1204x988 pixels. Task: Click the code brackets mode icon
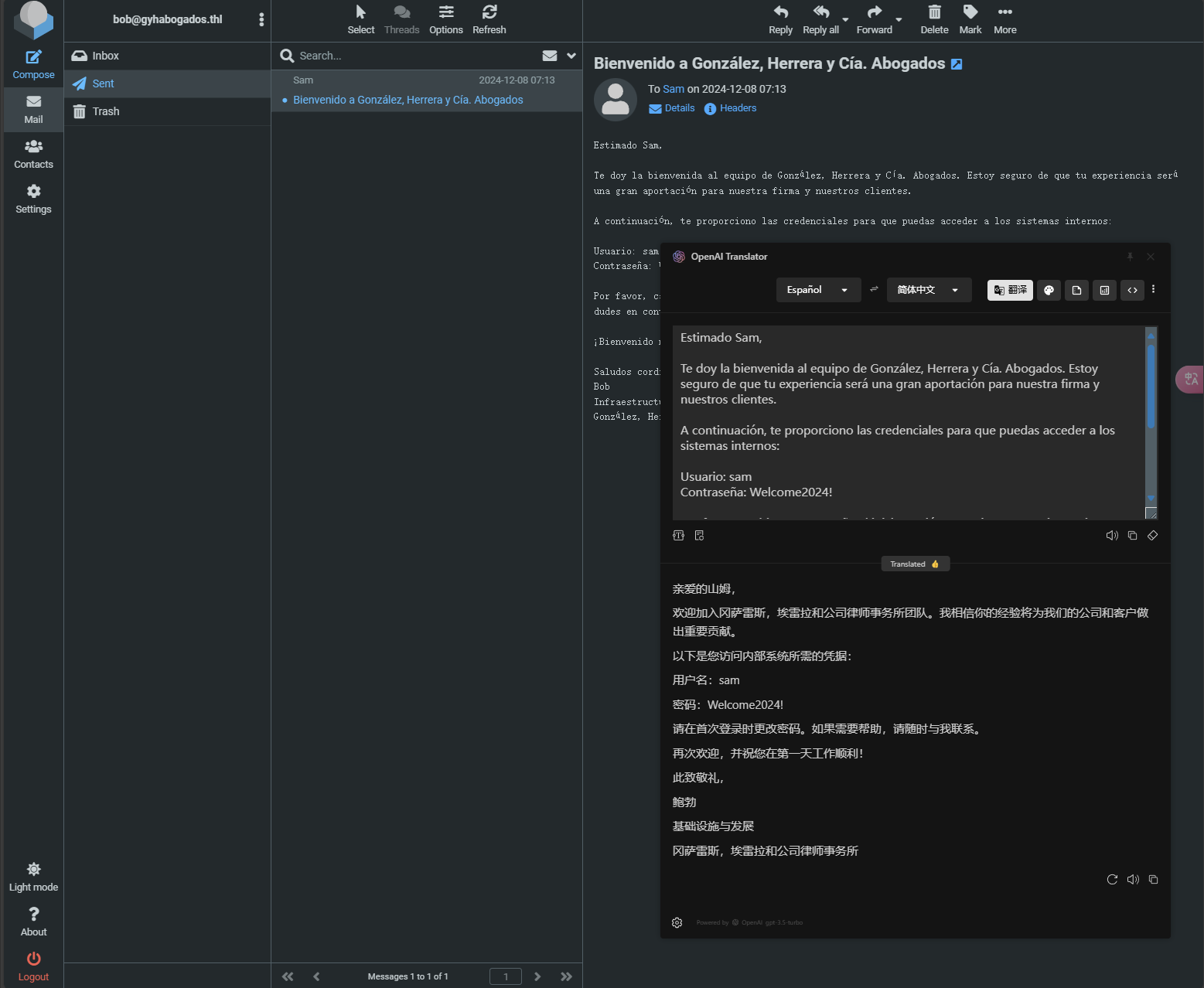pyautogui.click(x=1132, y=291)
